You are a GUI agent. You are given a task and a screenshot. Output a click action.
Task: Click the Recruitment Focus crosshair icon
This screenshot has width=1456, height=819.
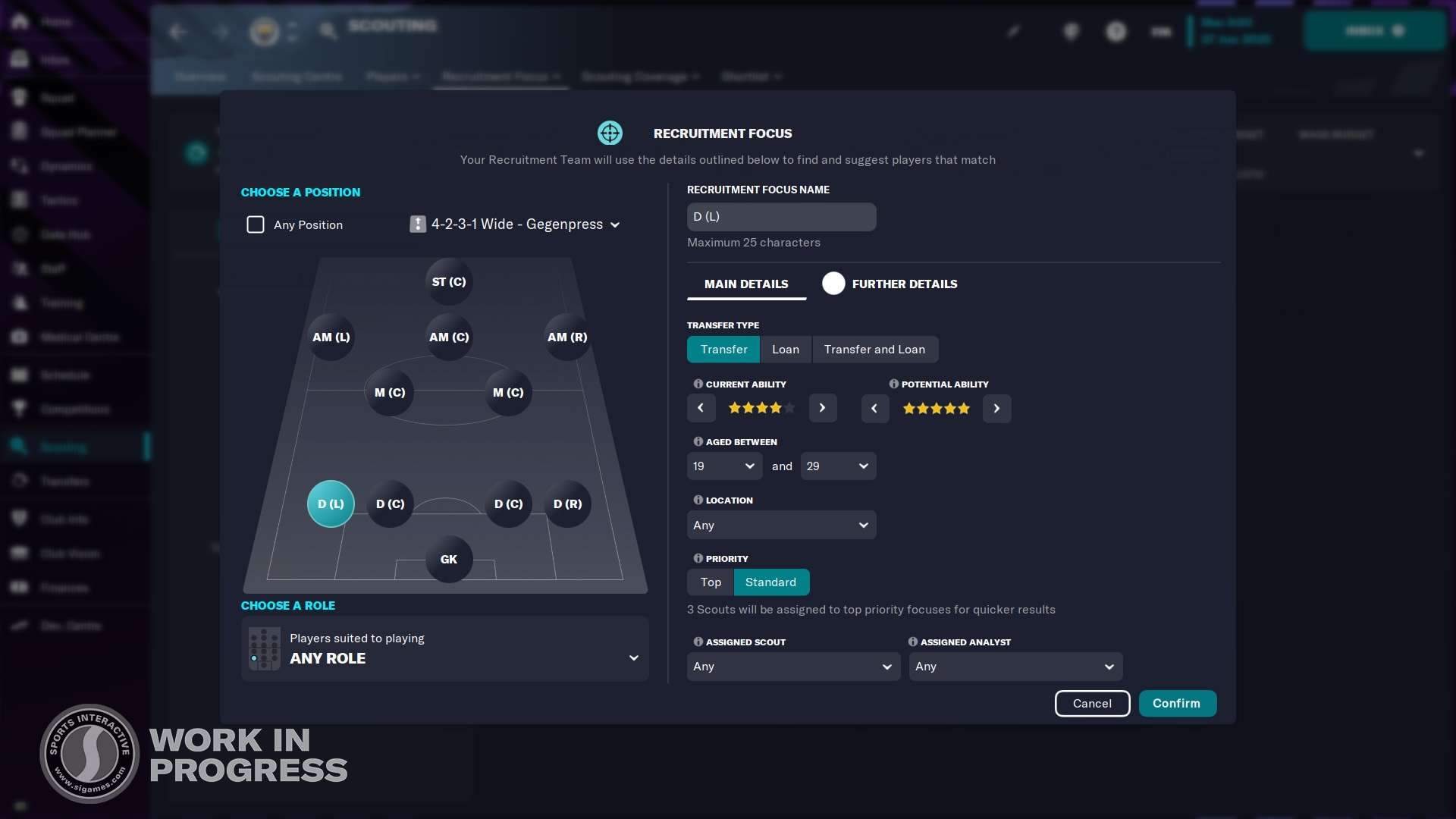click(609, 132)
